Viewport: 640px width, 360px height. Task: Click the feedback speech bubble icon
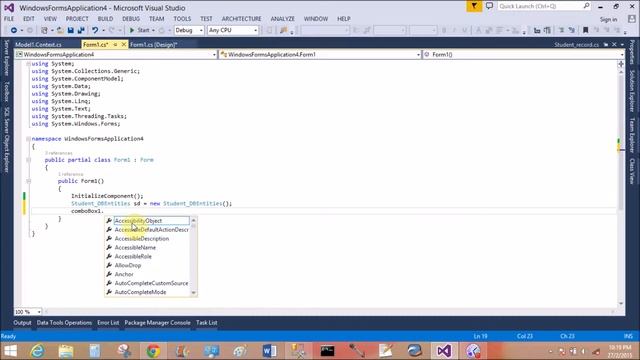coord(489,6)
